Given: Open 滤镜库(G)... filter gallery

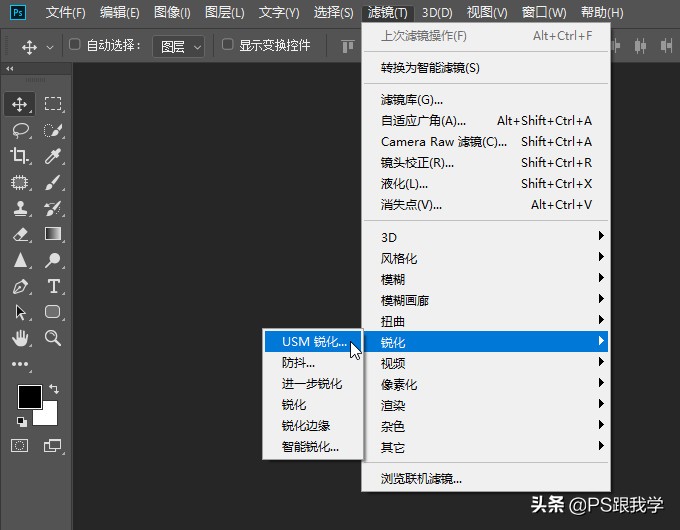Looking at the screenshot, I should click(x=486, y=100).
